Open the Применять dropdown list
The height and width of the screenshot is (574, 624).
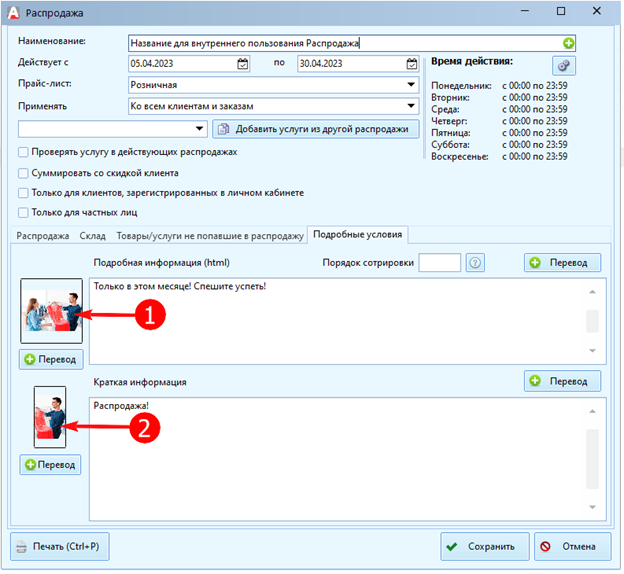[x=411, y=106]
